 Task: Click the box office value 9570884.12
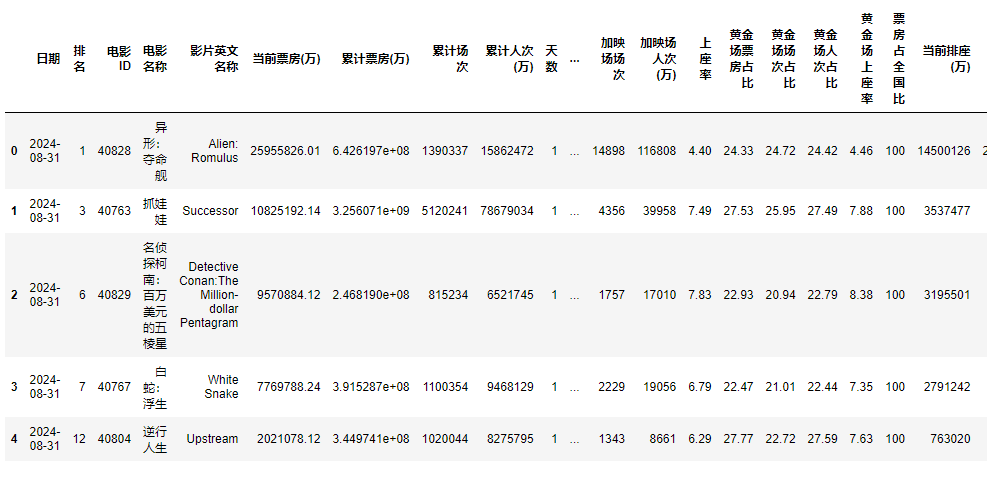click(289, 295)
